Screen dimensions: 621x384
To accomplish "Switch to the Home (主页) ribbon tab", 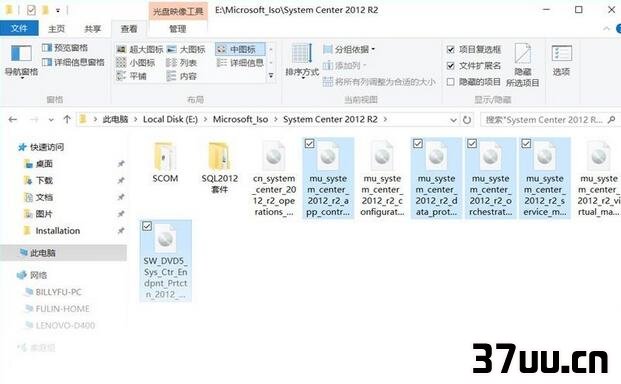I will point(56,29).
